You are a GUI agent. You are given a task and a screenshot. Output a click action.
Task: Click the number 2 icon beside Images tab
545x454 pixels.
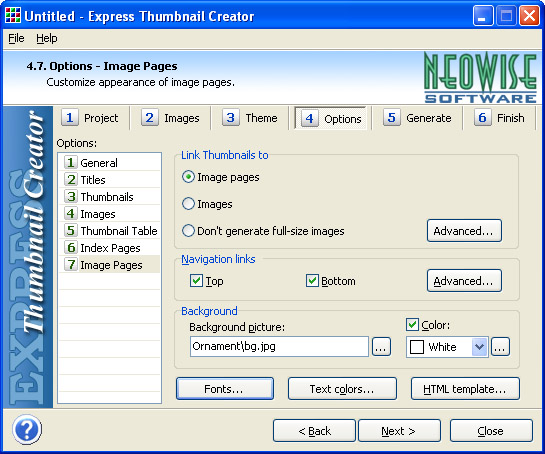pyautogui.click(x=149, y=118)
